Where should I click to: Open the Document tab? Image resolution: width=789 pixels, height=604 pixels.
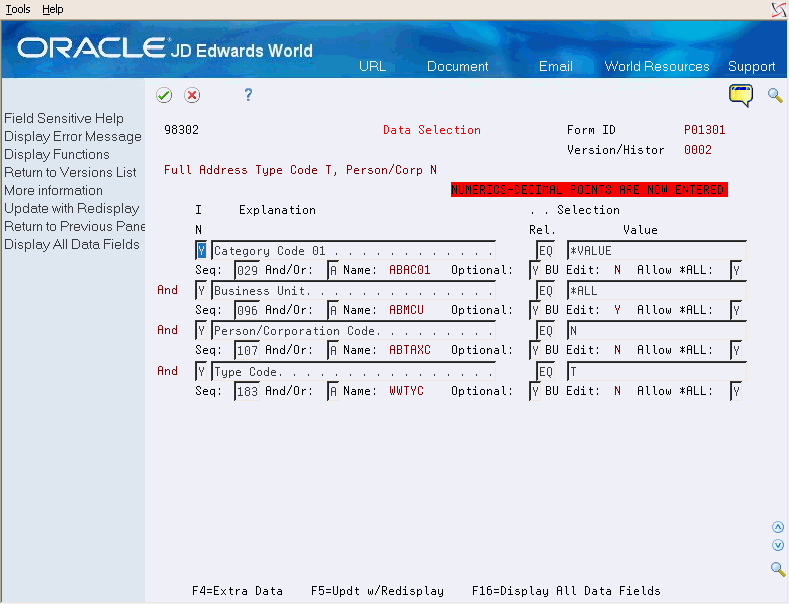tap(457, 66)
